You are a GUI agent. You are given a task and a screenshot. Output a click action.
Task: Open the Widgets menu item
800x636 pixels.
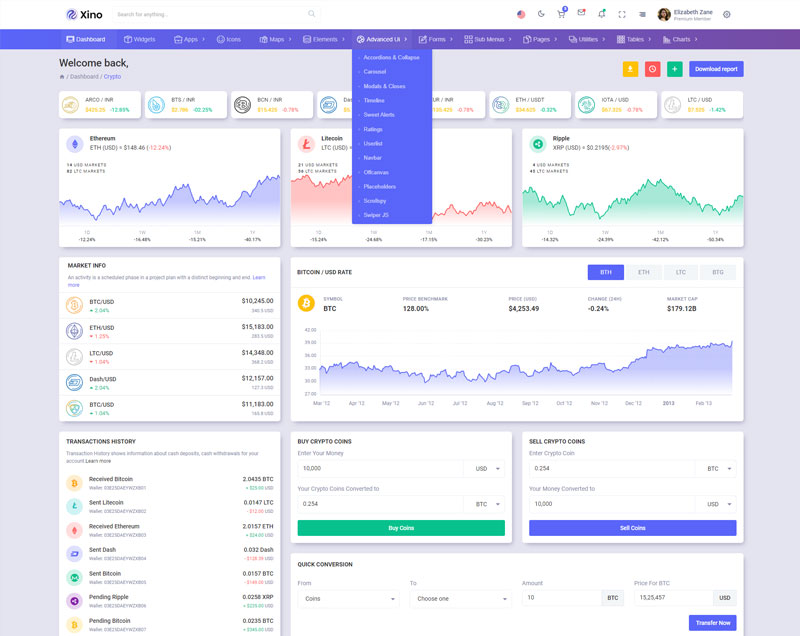pyautogui.click(x=139, y=39)
